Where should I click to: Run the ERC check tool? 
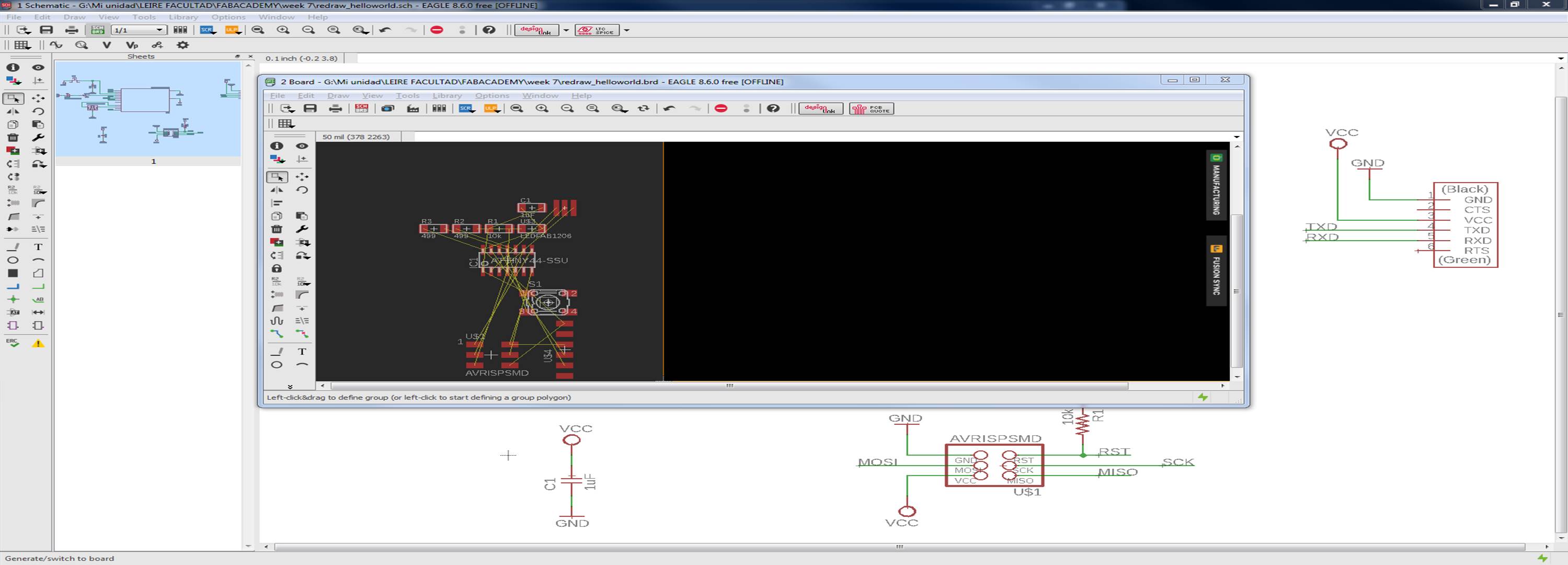pyautogui.click(x=12, y=343)
